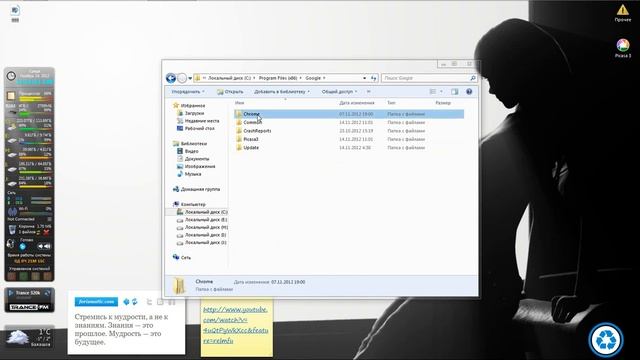Sort by Дата изменения column header
Screen dimensions: 640x360
coord(357,103)
